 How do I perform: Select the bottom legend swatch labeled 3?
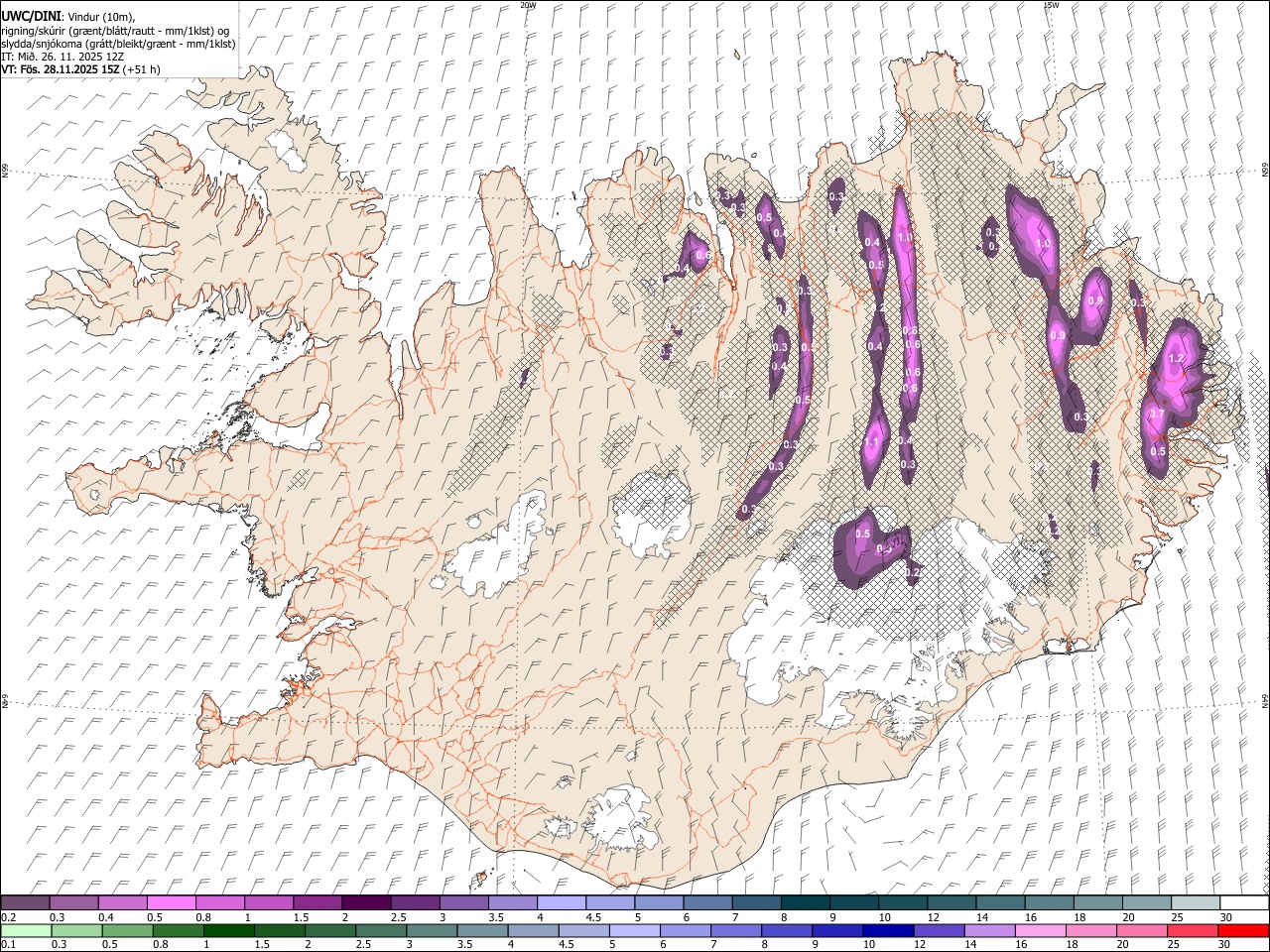click(432, 930)
